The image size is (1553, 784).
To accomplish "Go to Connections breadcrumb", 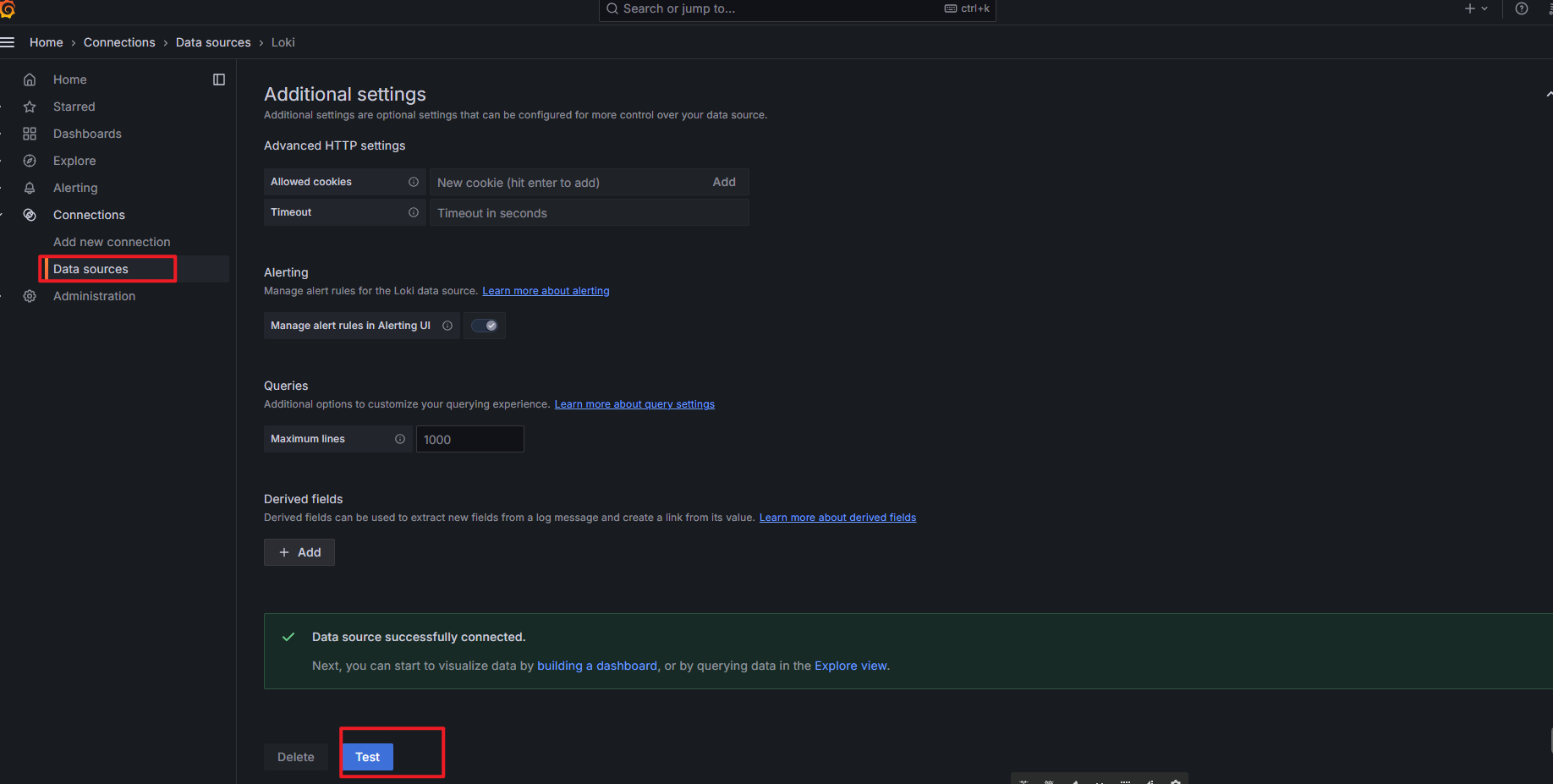I will 119,42.
